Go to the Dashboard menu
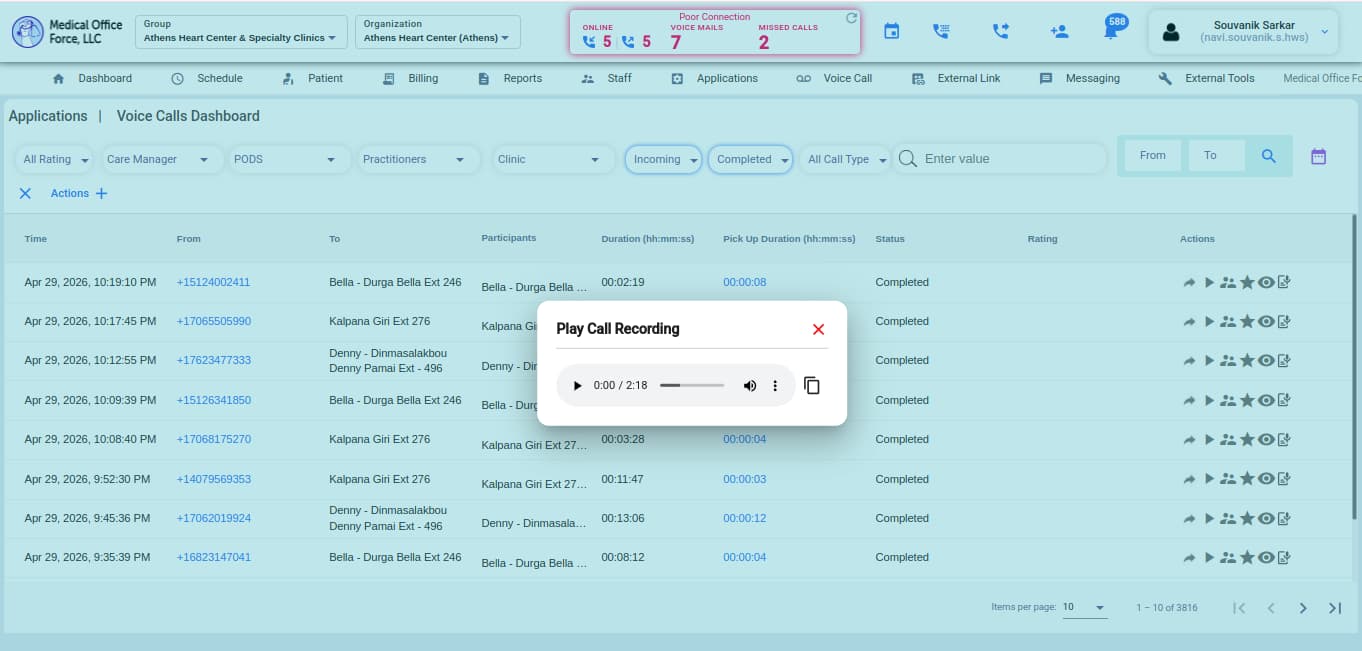 92,78
